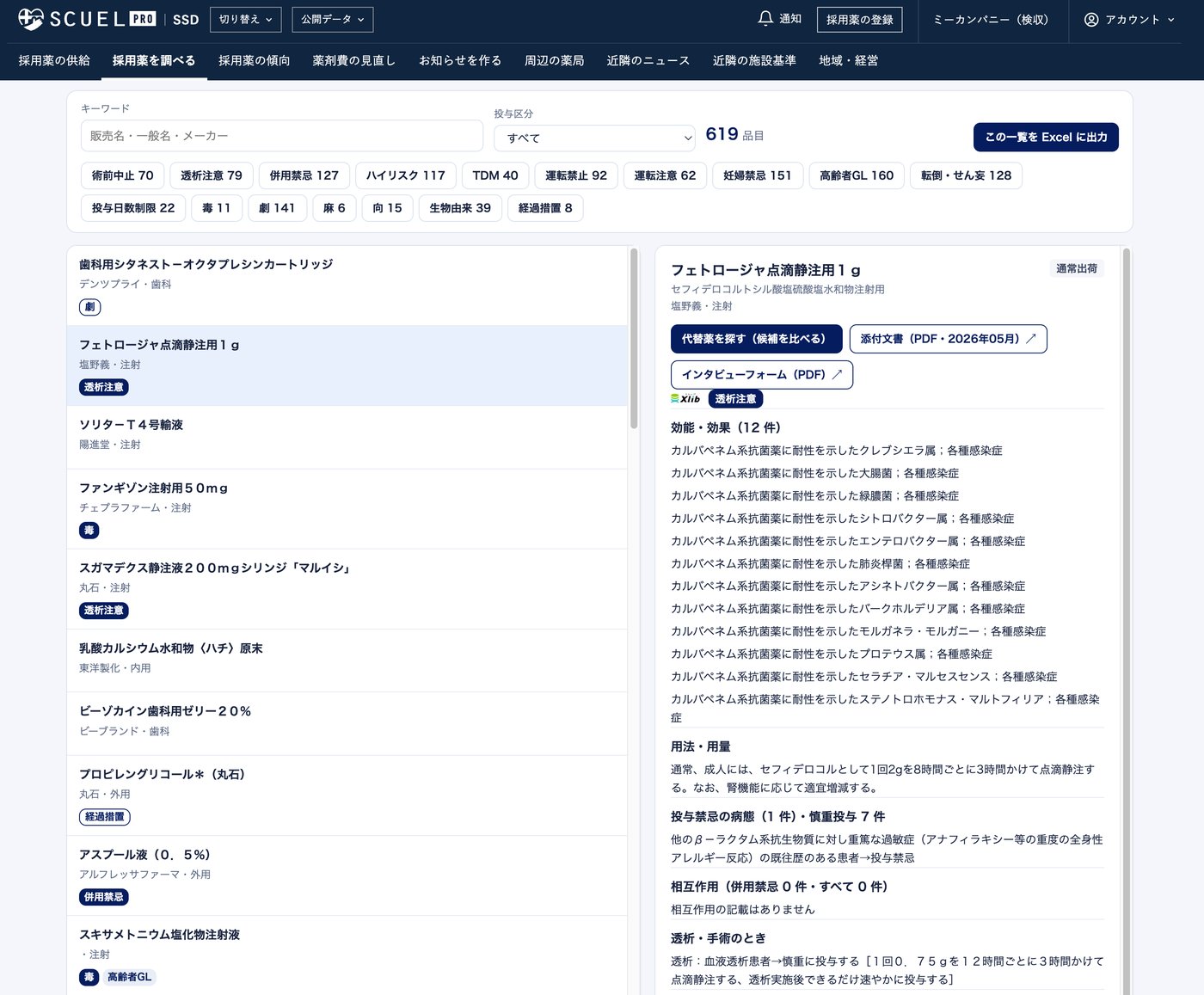Open the お知らせを作る tab

[460, 60]
